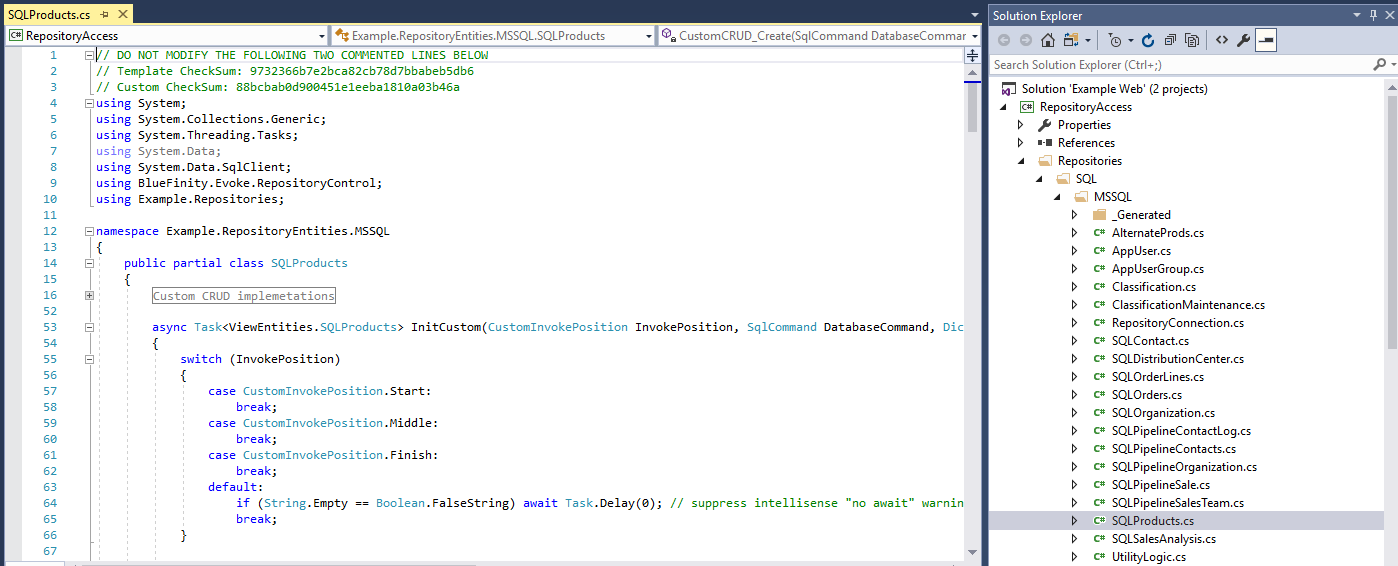Screen dimensions: 1398x566
Task: Select SQLOrderLines.cs file
Action: (x=1158, y=377)
